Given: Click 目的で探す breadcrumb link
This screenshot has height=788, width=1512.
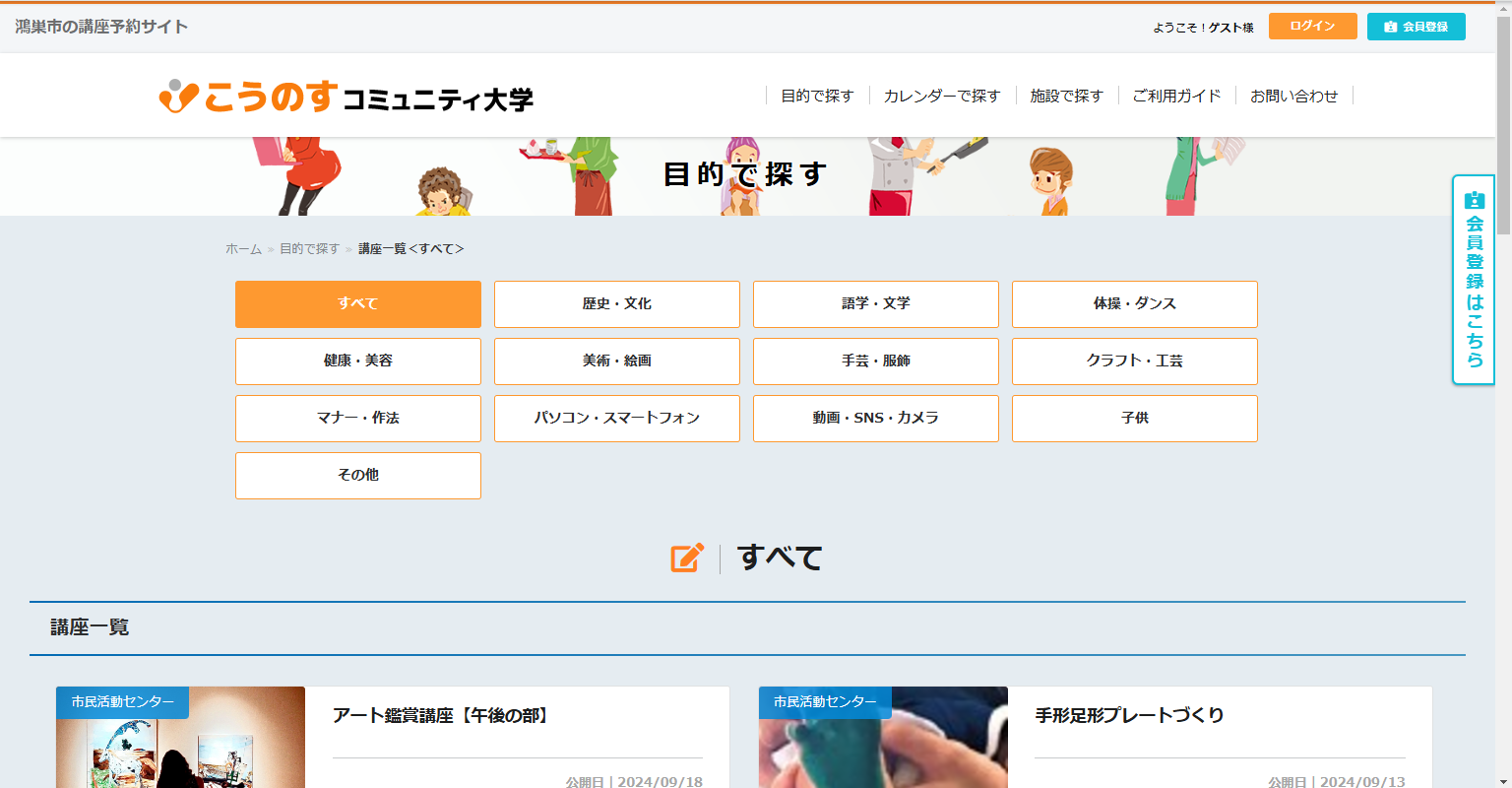Looking at the screenshot, I should [309, 249].
